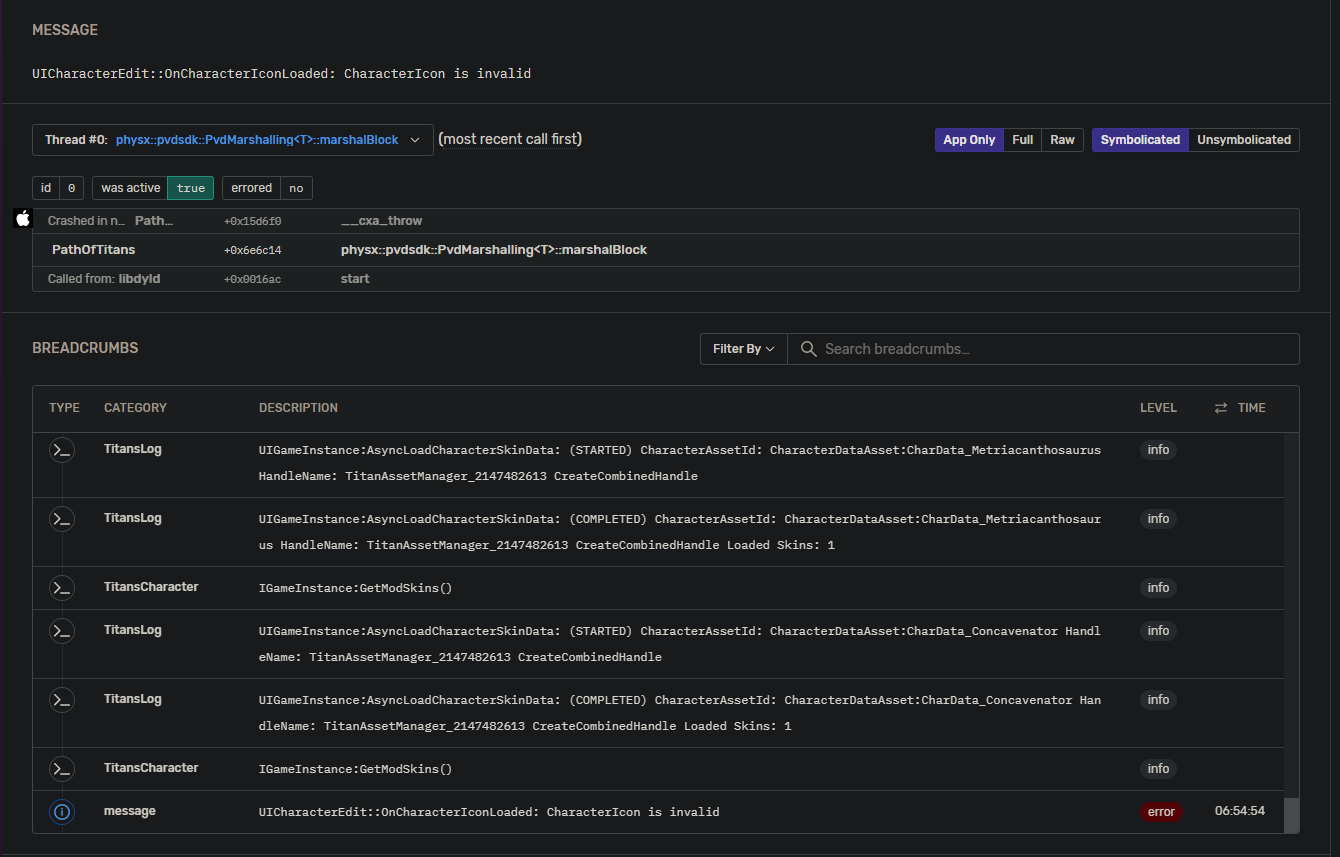Switch stack trace to App Only
1340x857 pixels.
pyautogui.click(x=968, y=139)
